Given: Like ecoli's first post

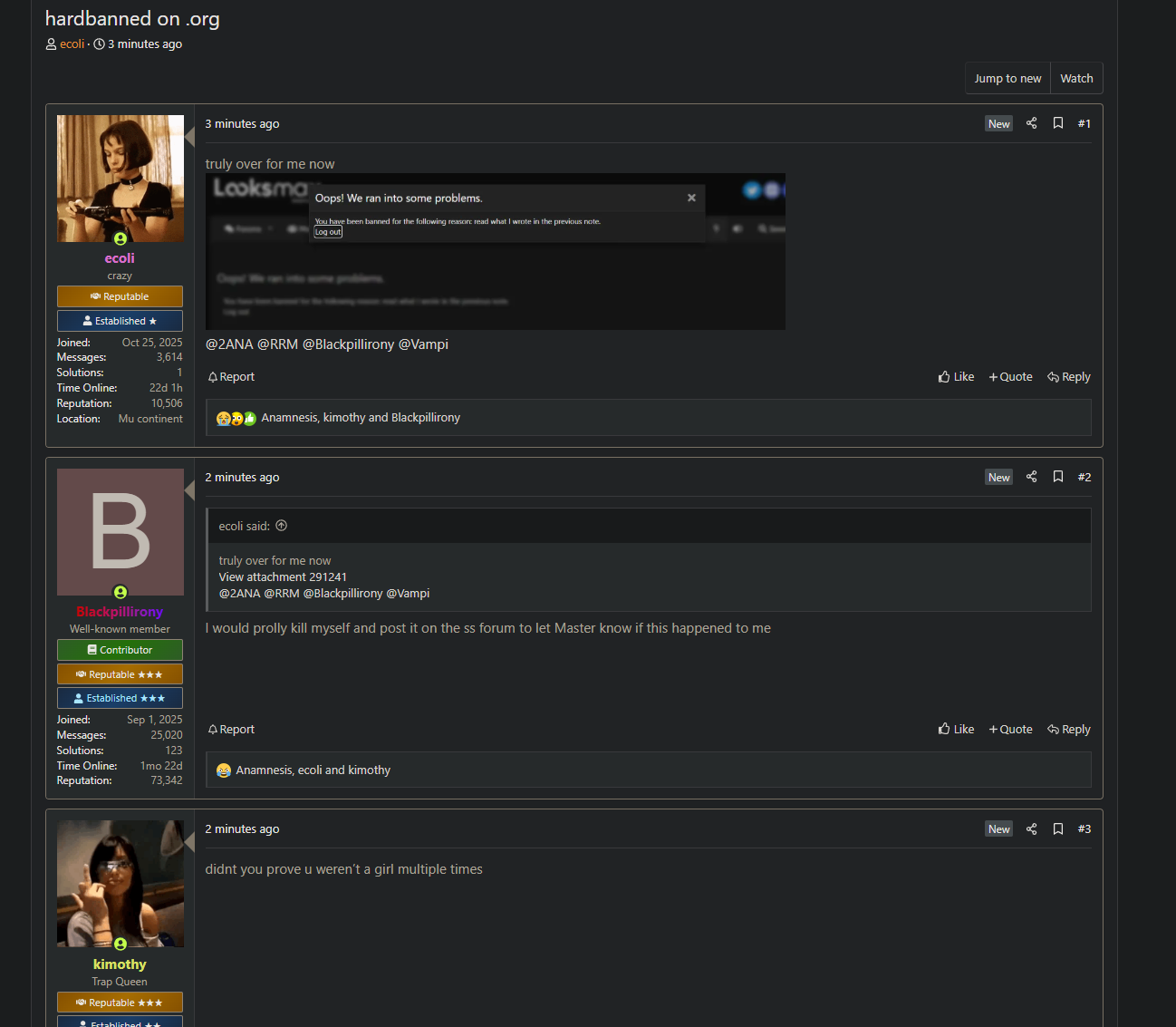Looking at the screenshot, I should (x=956, y=377).
